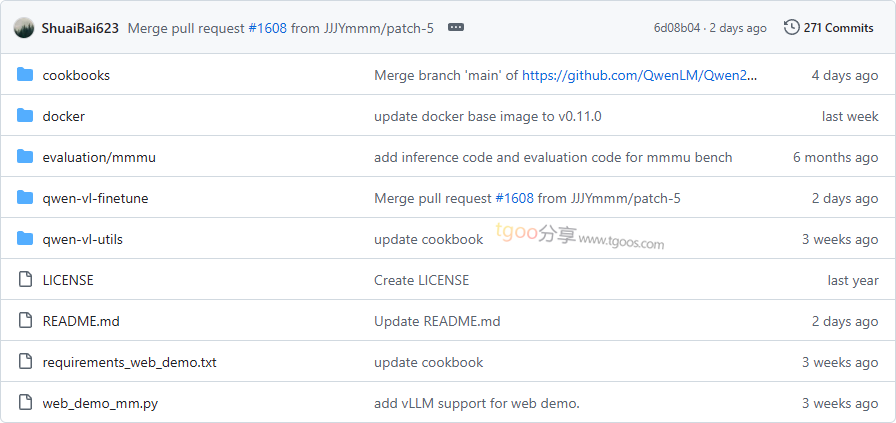Click the README.md file icon
This screenshot has width=896, height=423.
tap(25, 321)
